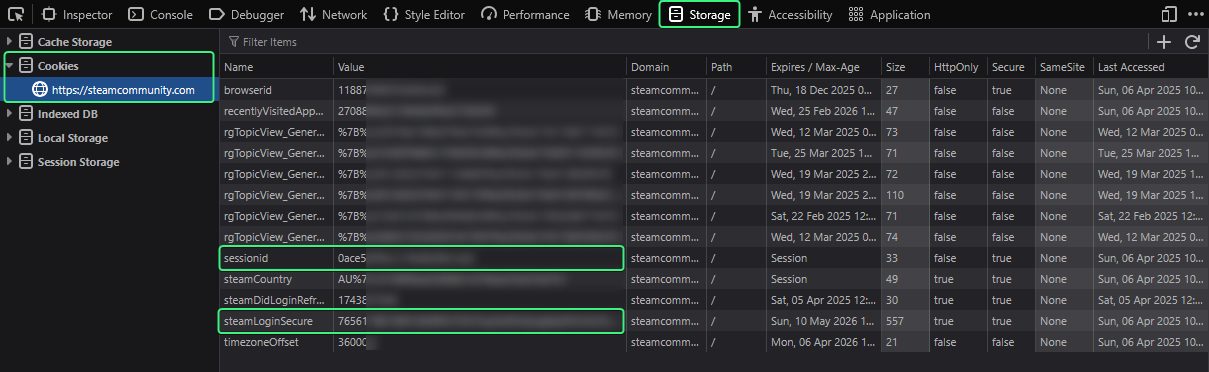Click the add cookie plus icon

(1164, 42)
